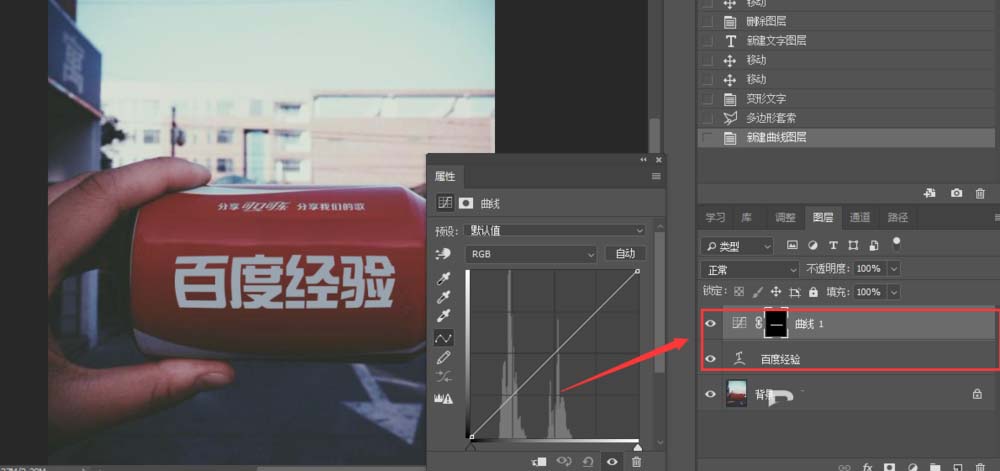Create new fill or adjustment layer
The height and width of the screenshot is (471, 1000).
point(913,467)
